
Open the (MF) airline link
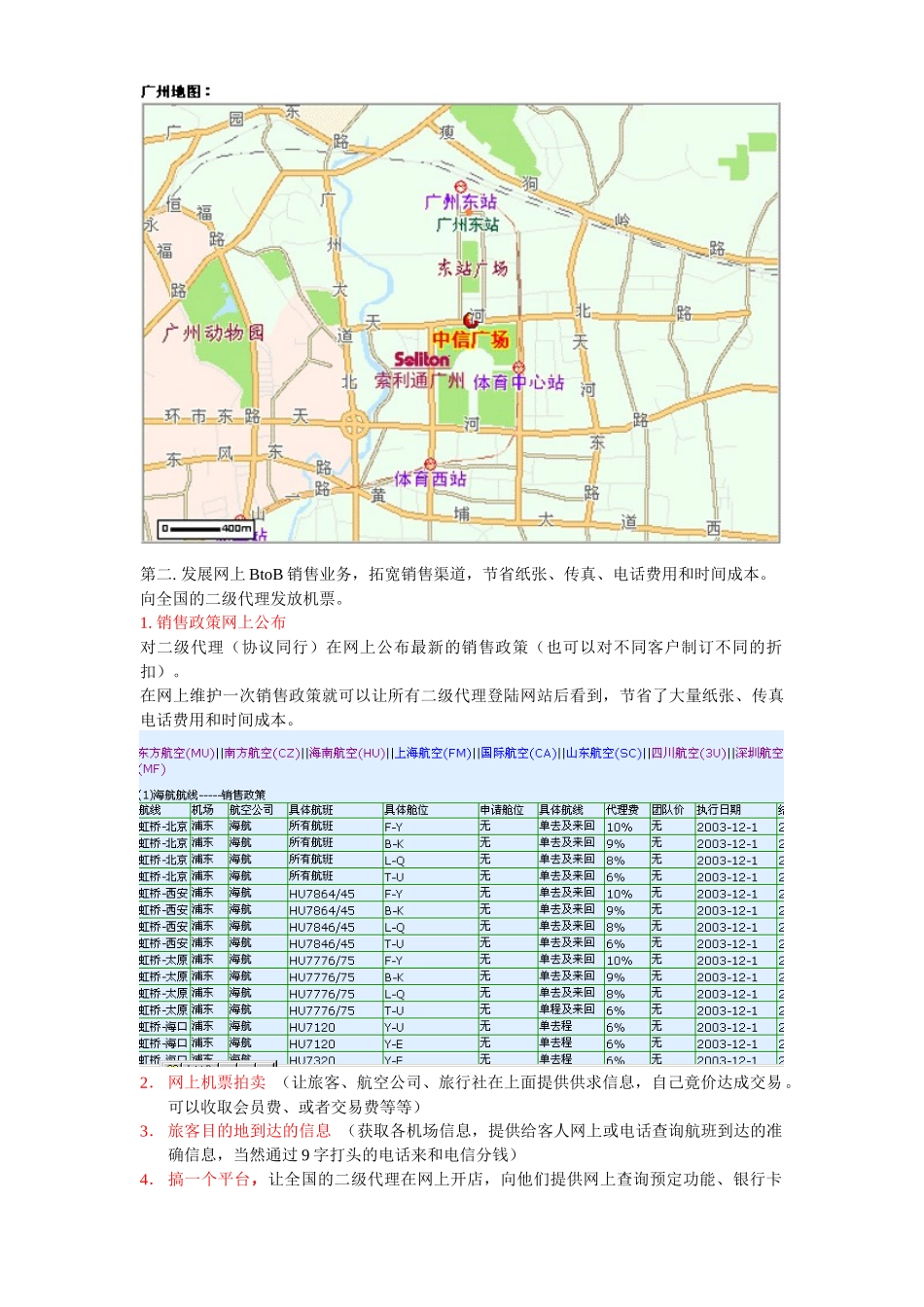point(153,768)
